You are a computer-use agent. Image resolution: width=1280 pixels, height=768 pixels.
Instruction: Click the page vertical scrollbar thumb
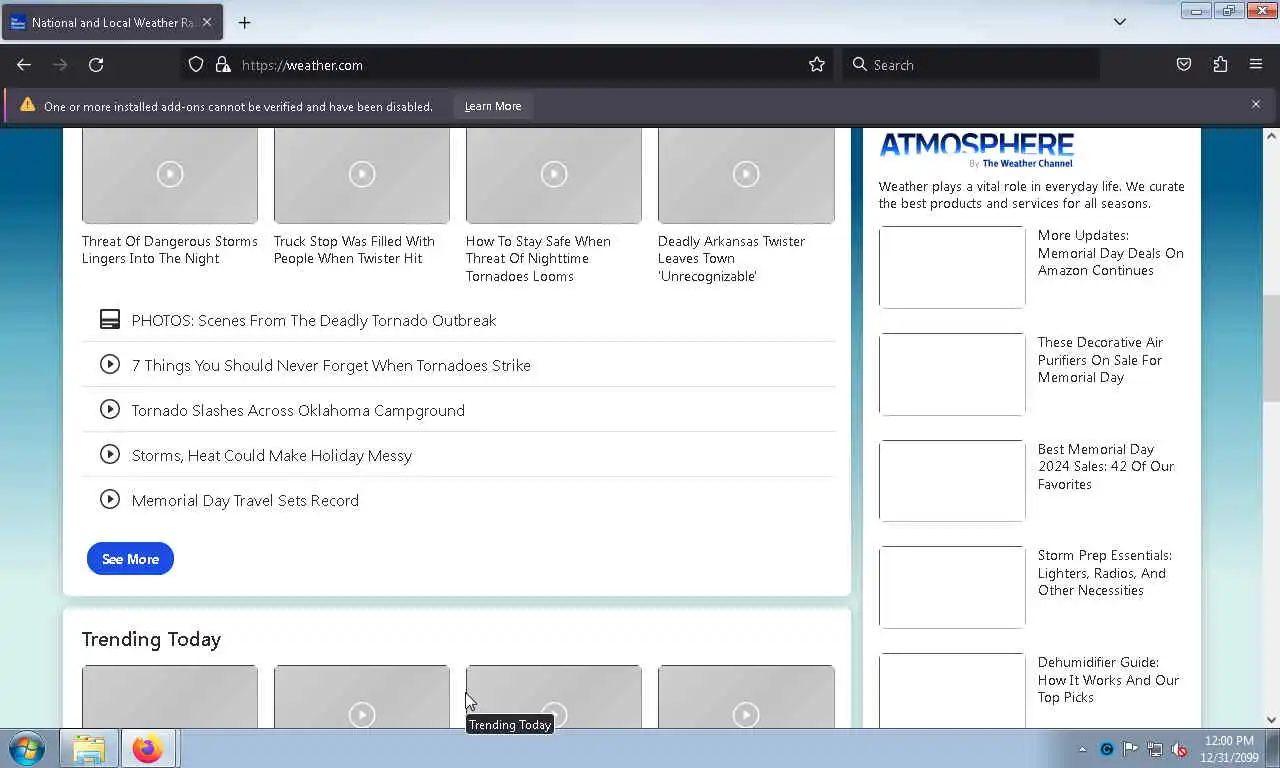coord(1271,347)
